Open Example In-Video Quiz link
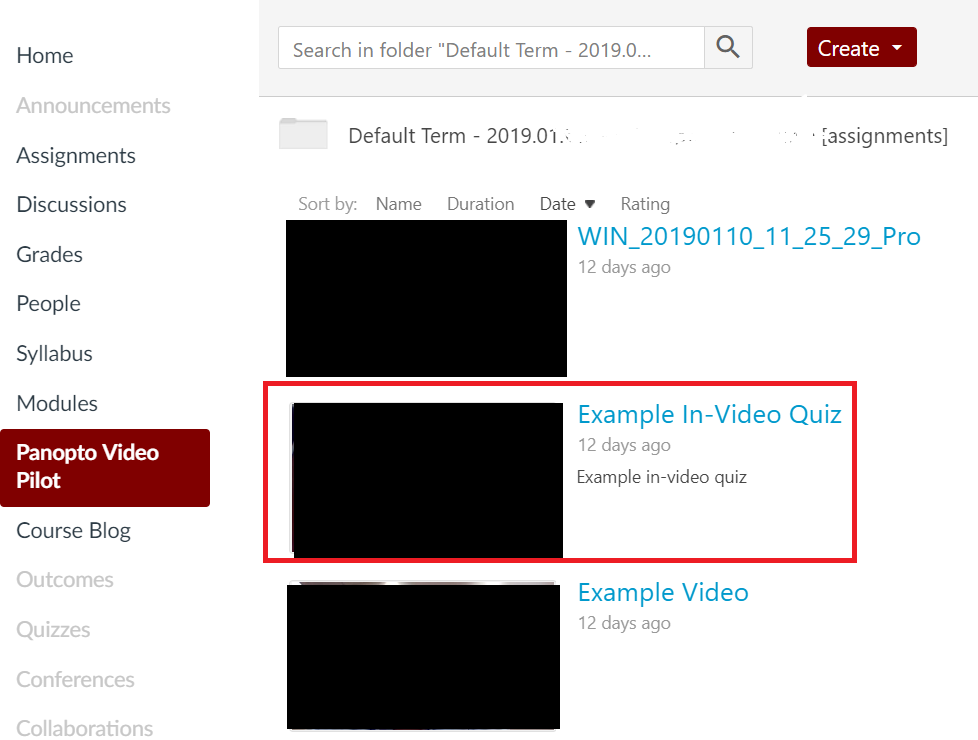The width and height of the screenshot is (978, 740). coord(709,414)
